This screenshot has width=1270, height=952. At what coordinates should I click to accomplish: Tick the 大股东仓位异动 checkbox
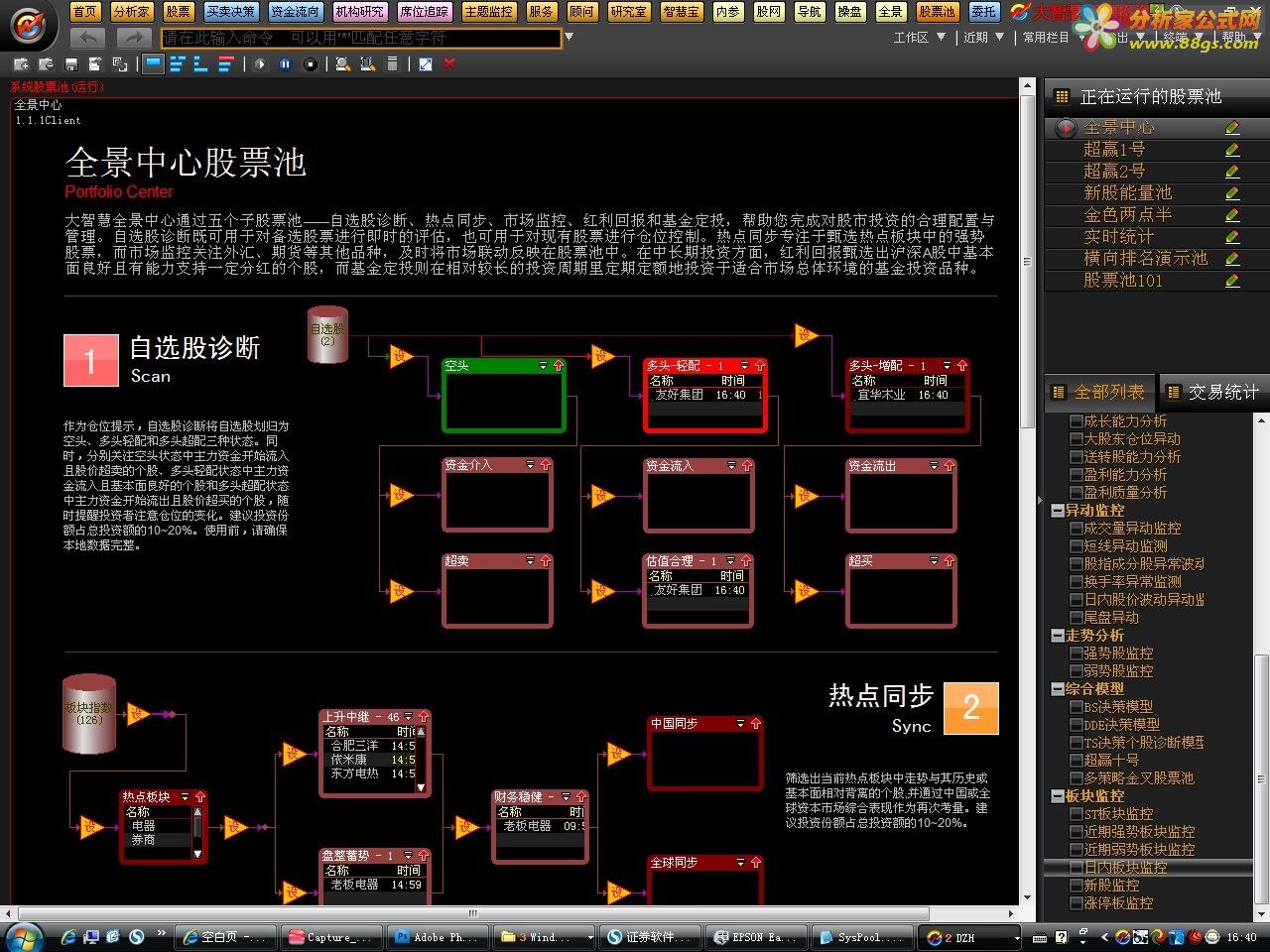click(x=1076, y=439)
